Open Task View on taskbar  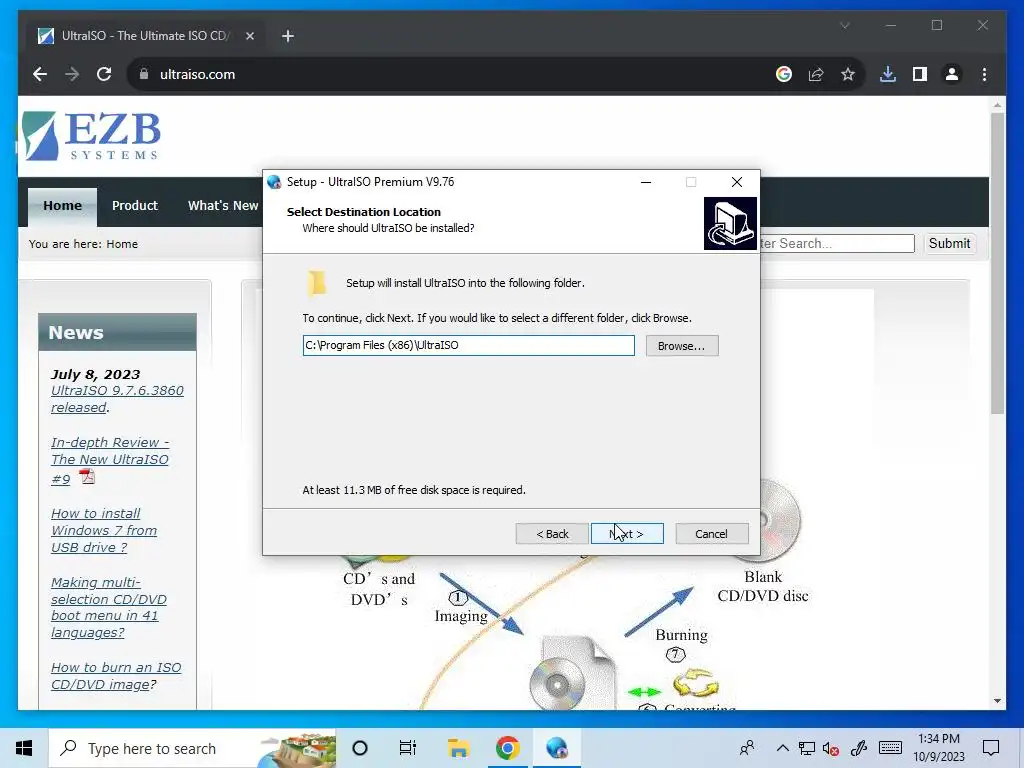[408, 748]
